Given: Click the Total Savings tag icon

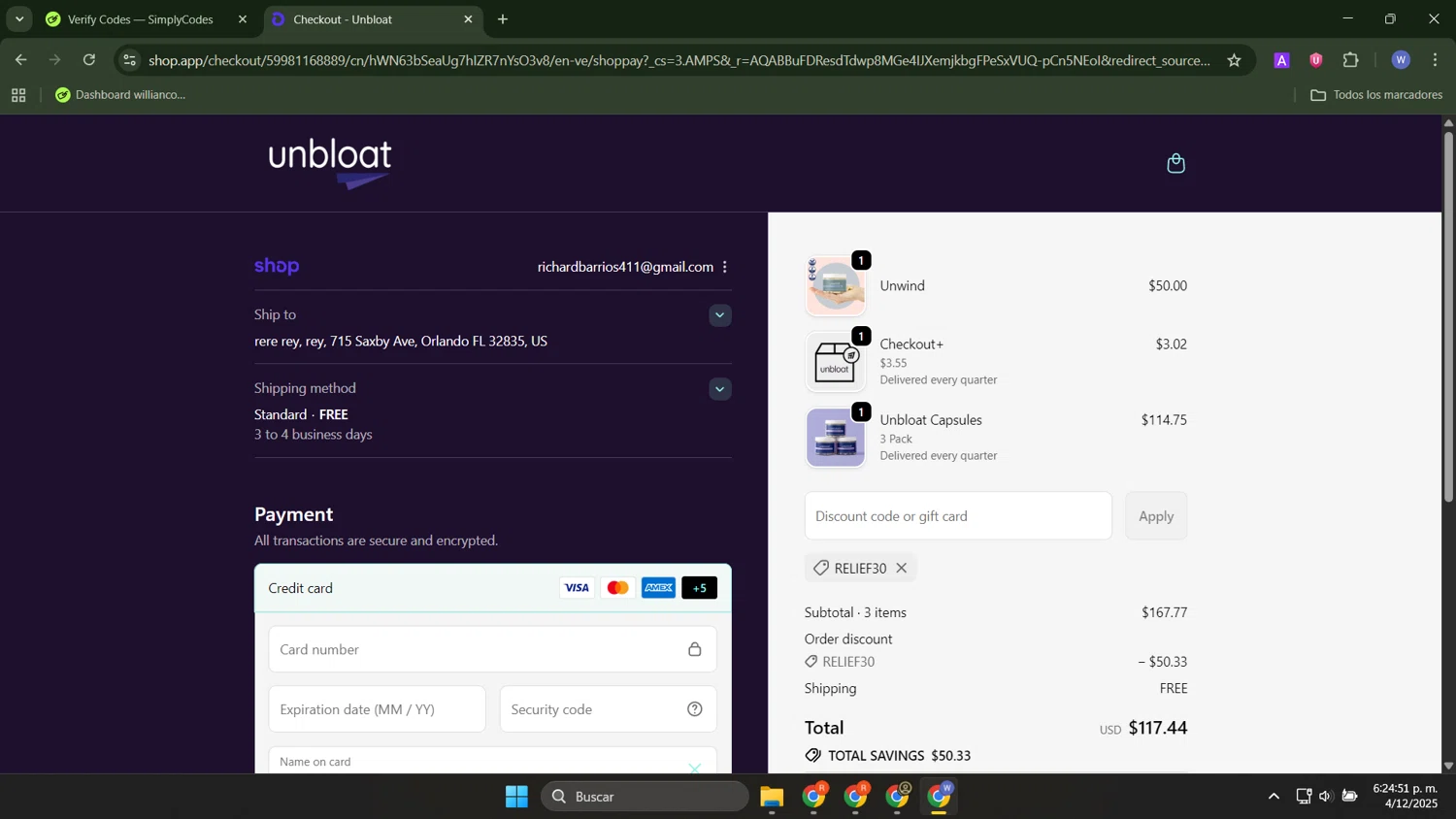Looking at the screenshot, I should click(x=813, y=756).
